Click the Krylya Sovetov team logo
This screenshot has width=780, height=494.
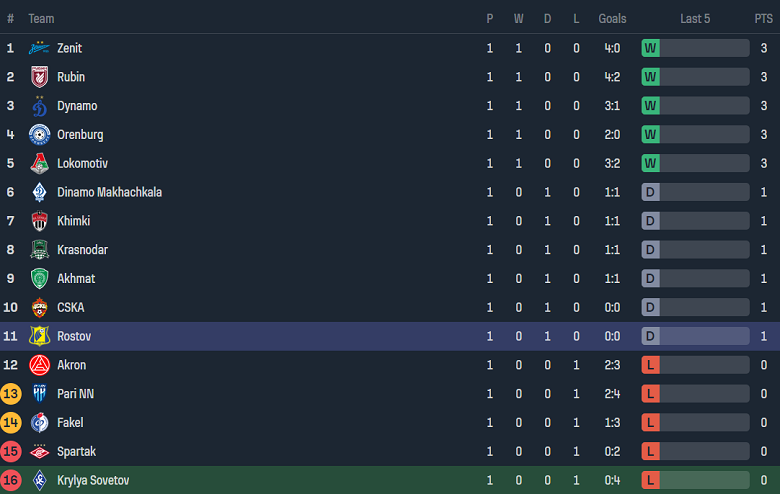[40, 481]
